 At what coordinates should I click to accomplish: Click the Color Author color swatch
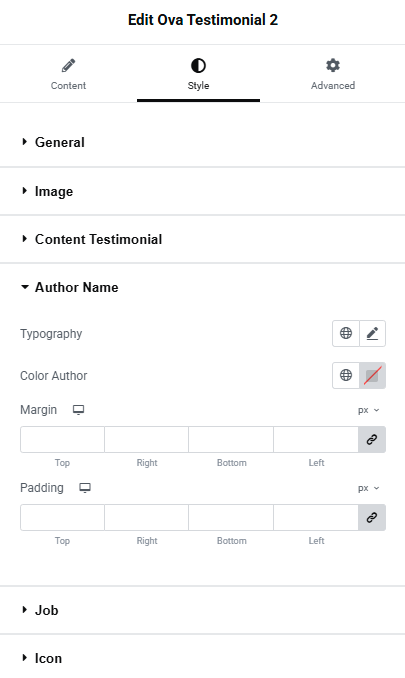pos(373,375)
